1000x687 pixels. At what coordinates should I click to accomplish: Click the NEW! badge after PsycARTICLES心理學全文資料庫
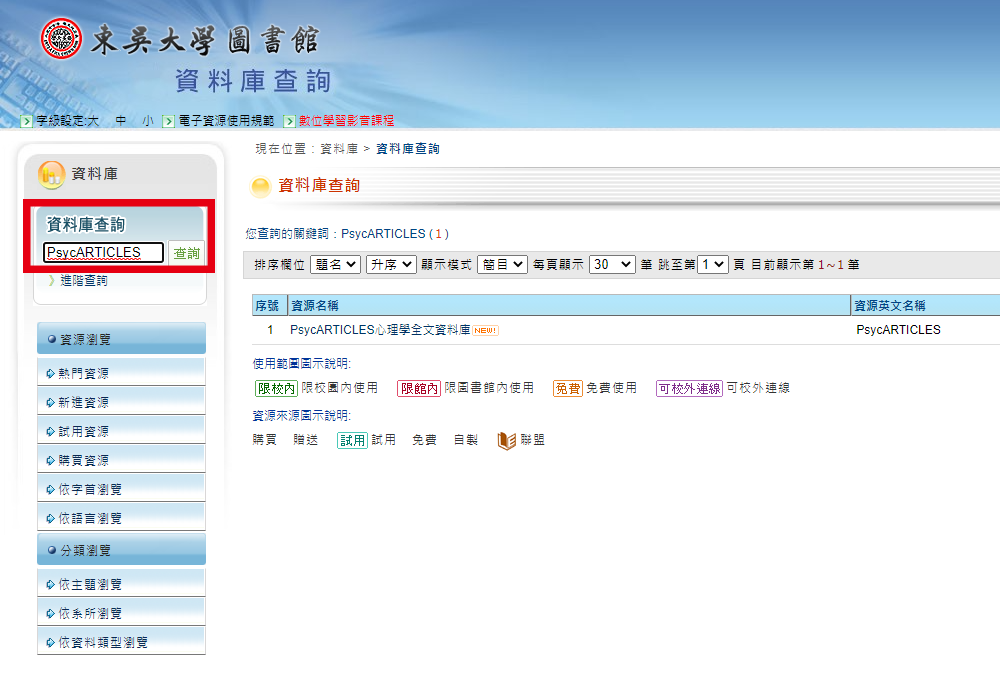[x=485, y=330]
